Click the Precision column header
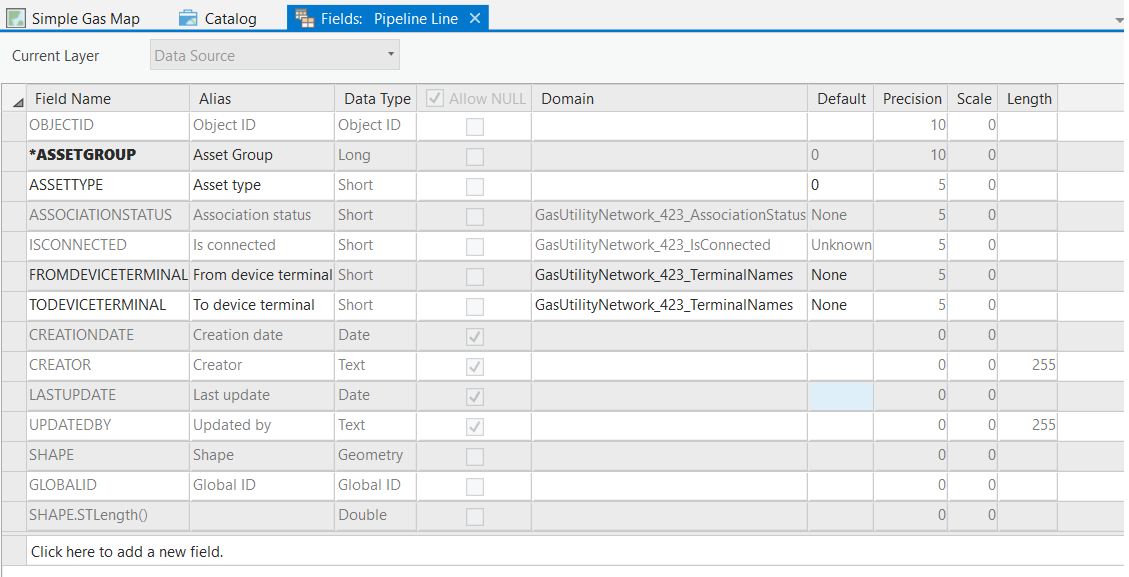Screen dimensions: 1129x577 [911, 99]
